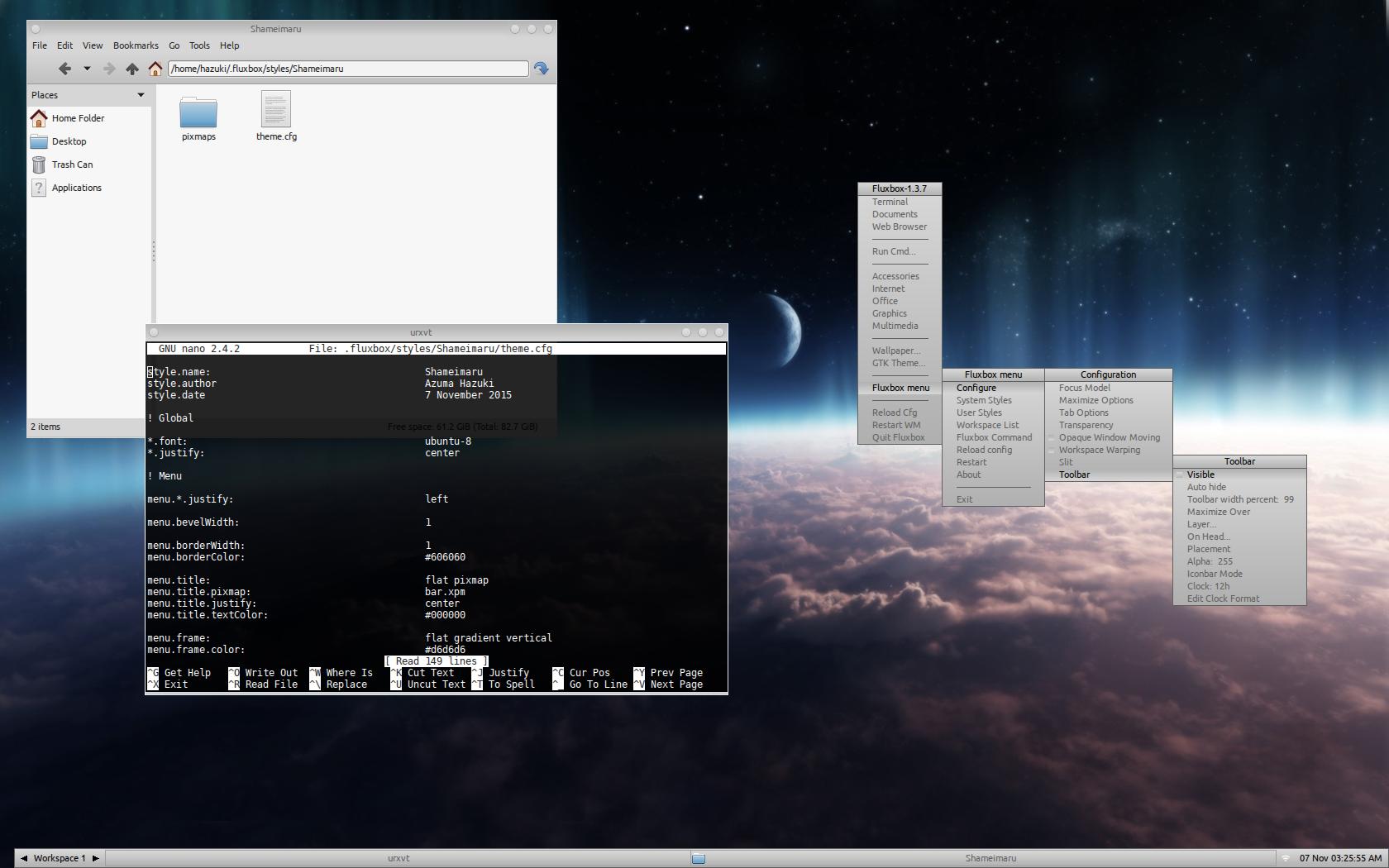Click the file manager path field
This screenshot has width=1389, height=868.
(348, 69)
